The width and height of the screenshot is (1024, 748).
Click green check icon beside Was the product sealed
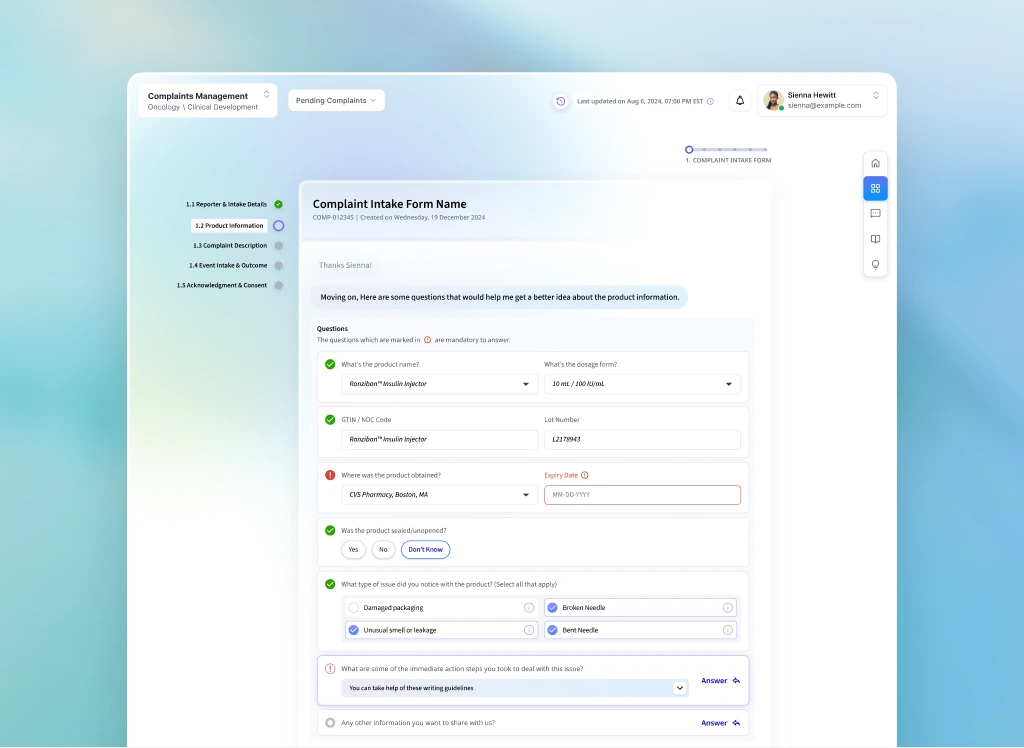[330, 530]
